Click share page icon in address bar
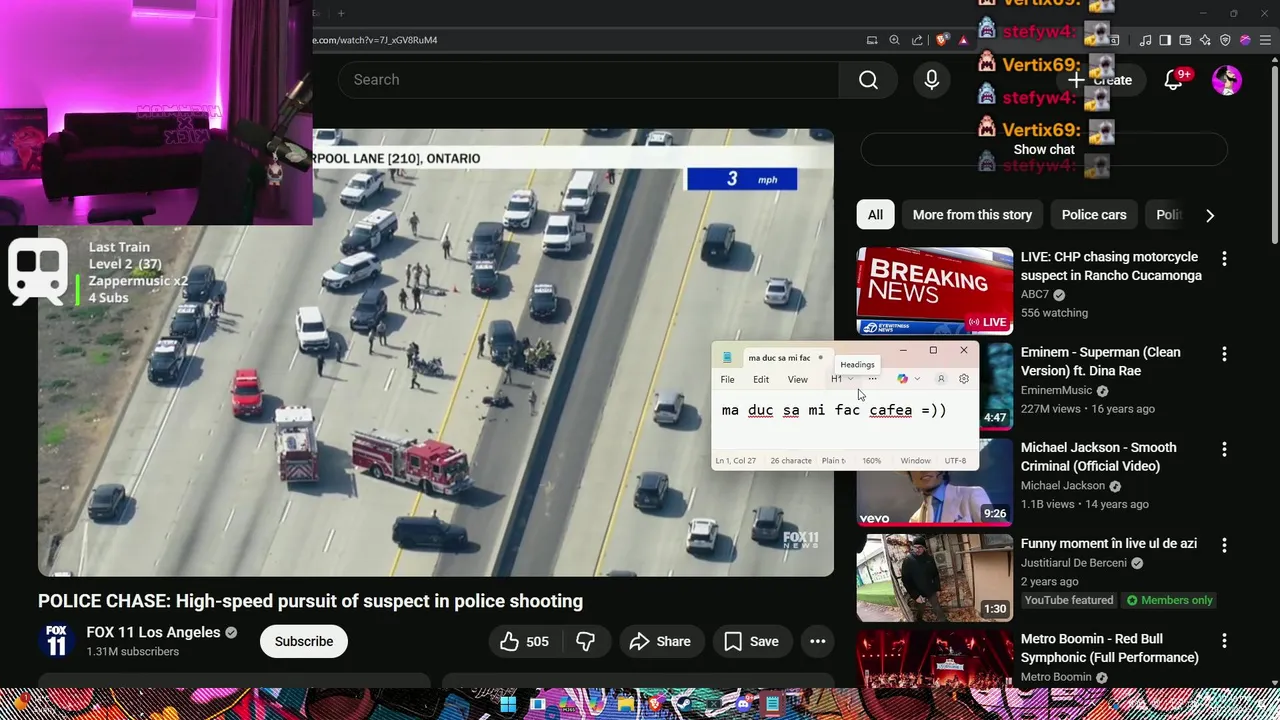The height and width of the screenshot is (720, 1280). [x=917, y=40]
